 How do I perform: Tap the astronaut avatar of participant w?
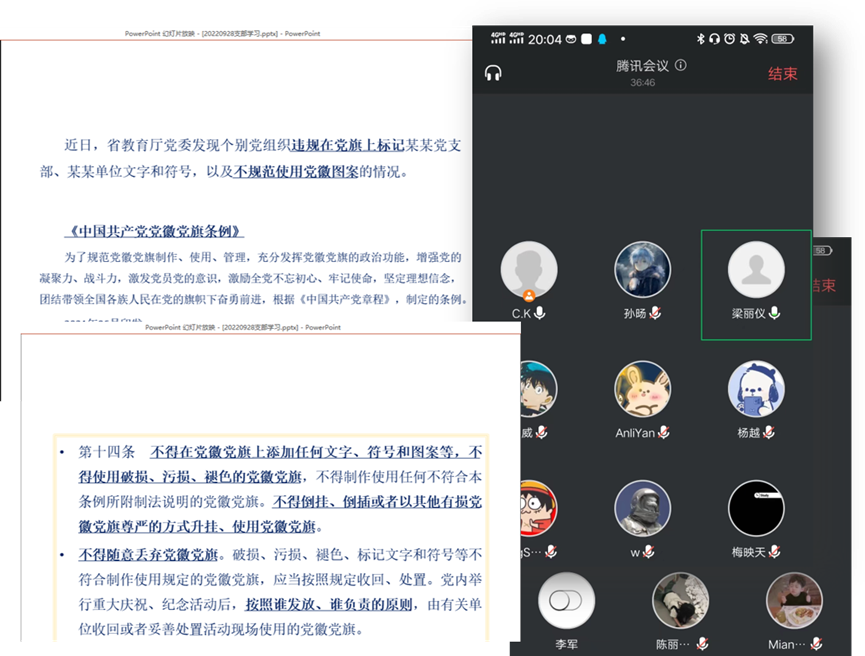[x=642, y=508]
